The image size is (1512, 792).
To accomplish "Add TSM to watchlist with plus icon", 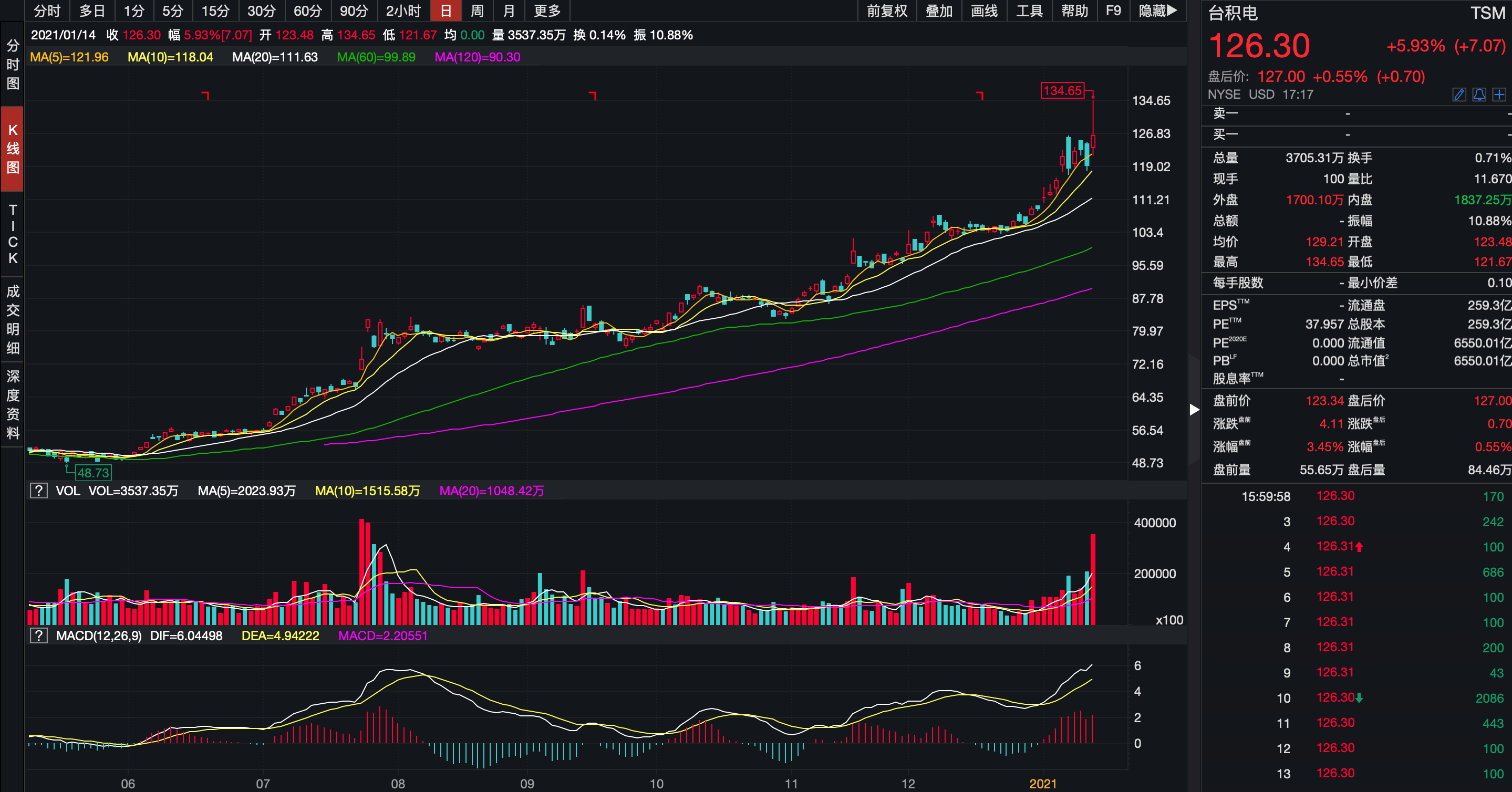I will pos(1499,95).
